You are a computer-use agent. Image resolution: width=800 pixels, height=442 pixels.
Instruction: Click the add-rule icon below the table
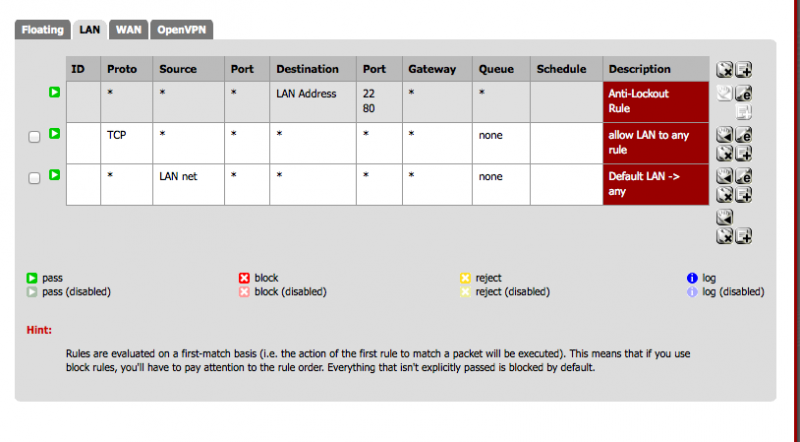(x=743, y=236)
